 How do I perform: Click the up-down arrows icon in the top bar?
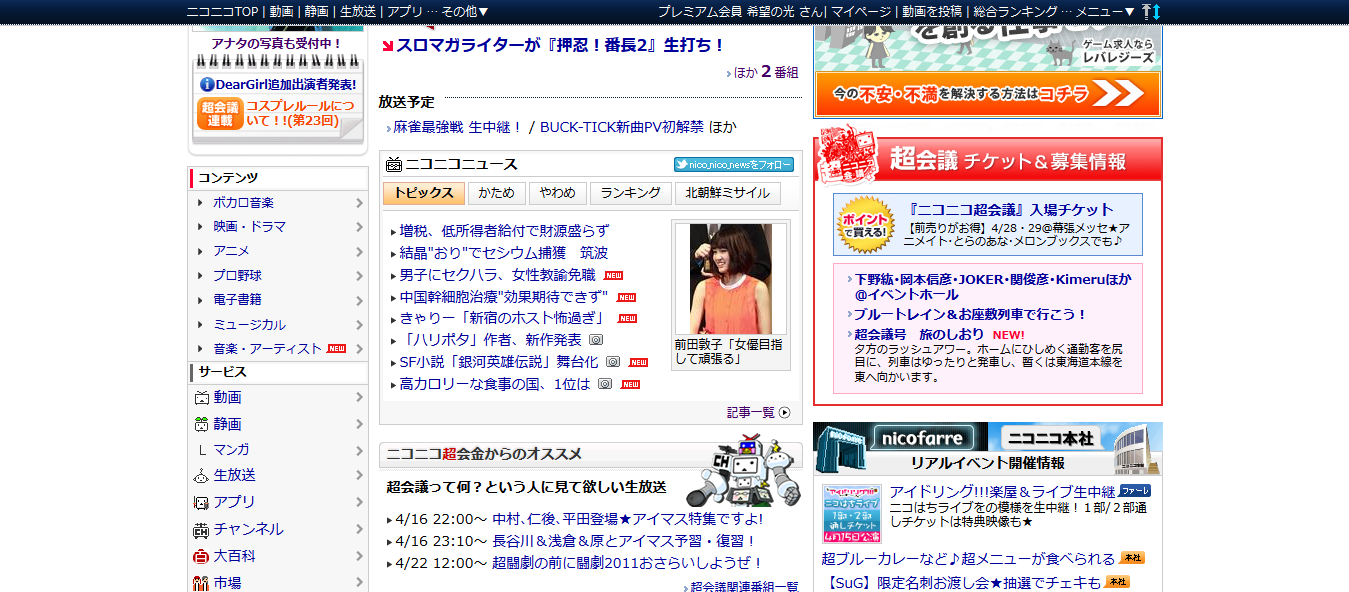(1151, 11)
